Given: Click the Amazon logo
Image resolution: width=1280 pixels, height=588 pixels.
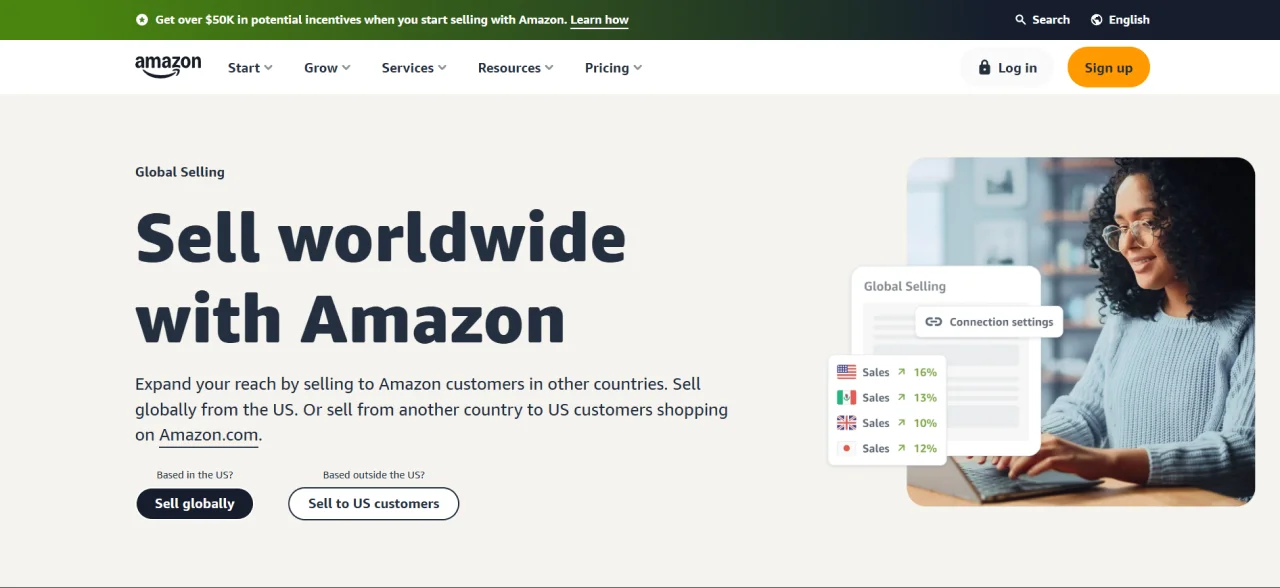Looking at the screenshot, I should [x=168, y=67].
